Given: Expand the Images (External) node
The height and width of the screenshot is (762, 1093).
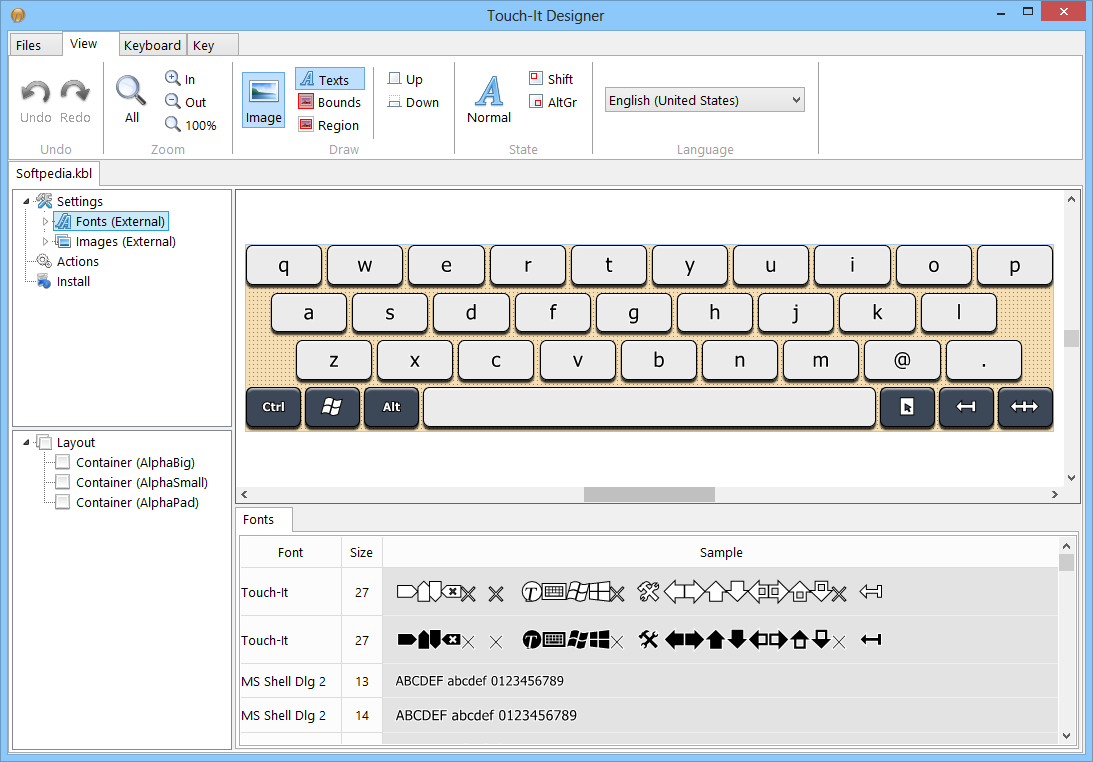Looking at the screenshot, I should [45, 241].
